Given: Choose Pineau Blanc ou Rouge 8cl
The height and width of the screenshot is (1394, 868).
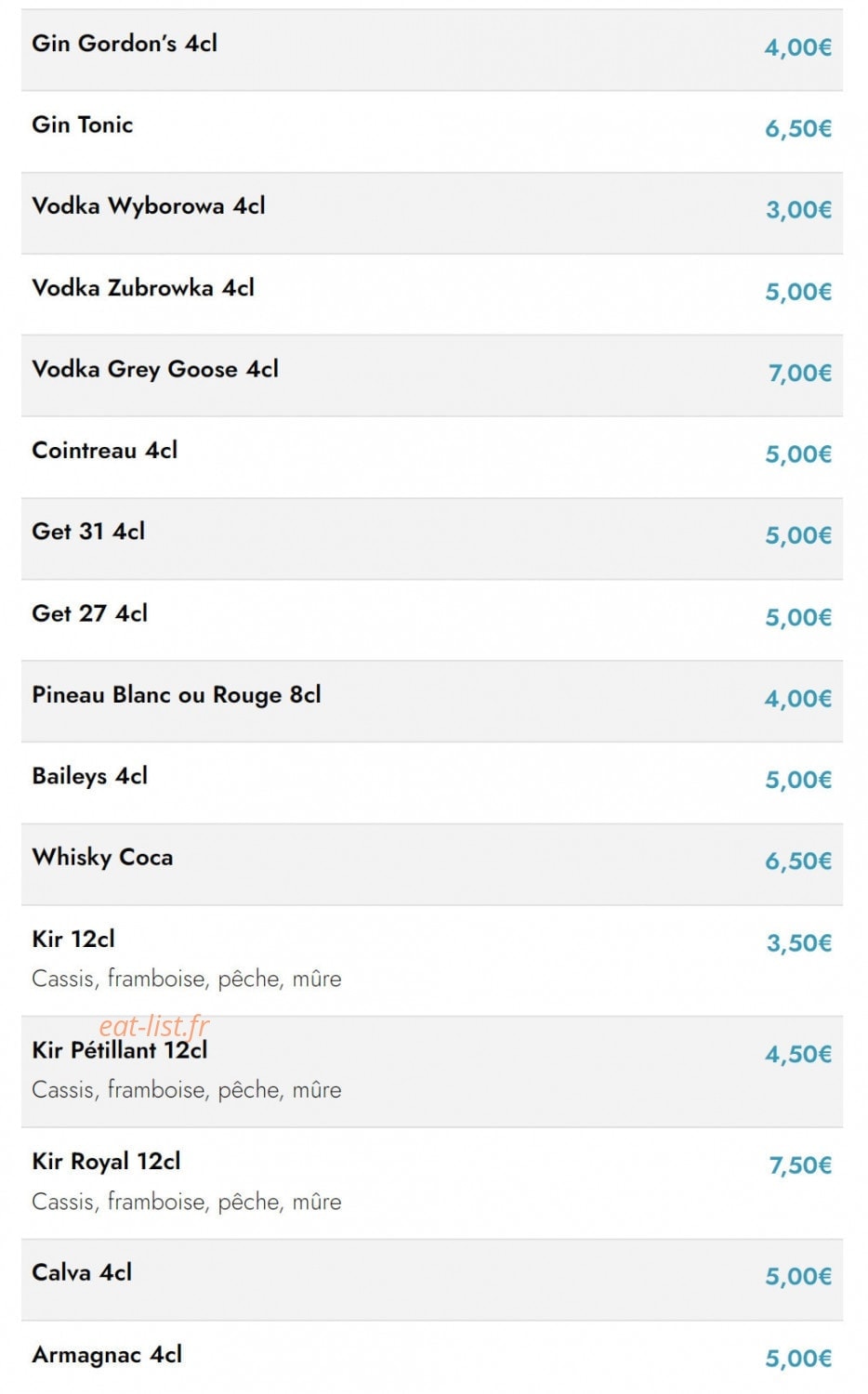Looking at the screenshot, I should tap(432, 702).
